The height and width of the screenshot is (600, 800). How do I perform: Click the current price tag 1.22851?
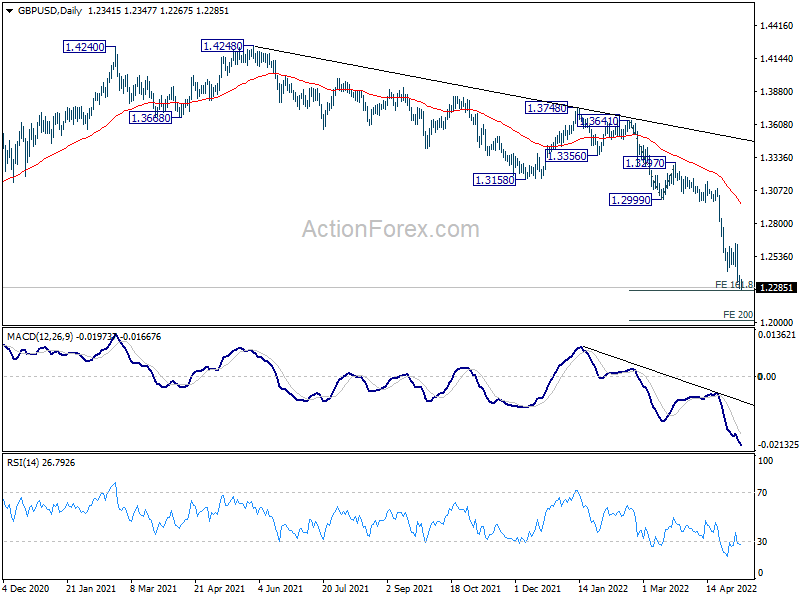[x=777, y=288]
